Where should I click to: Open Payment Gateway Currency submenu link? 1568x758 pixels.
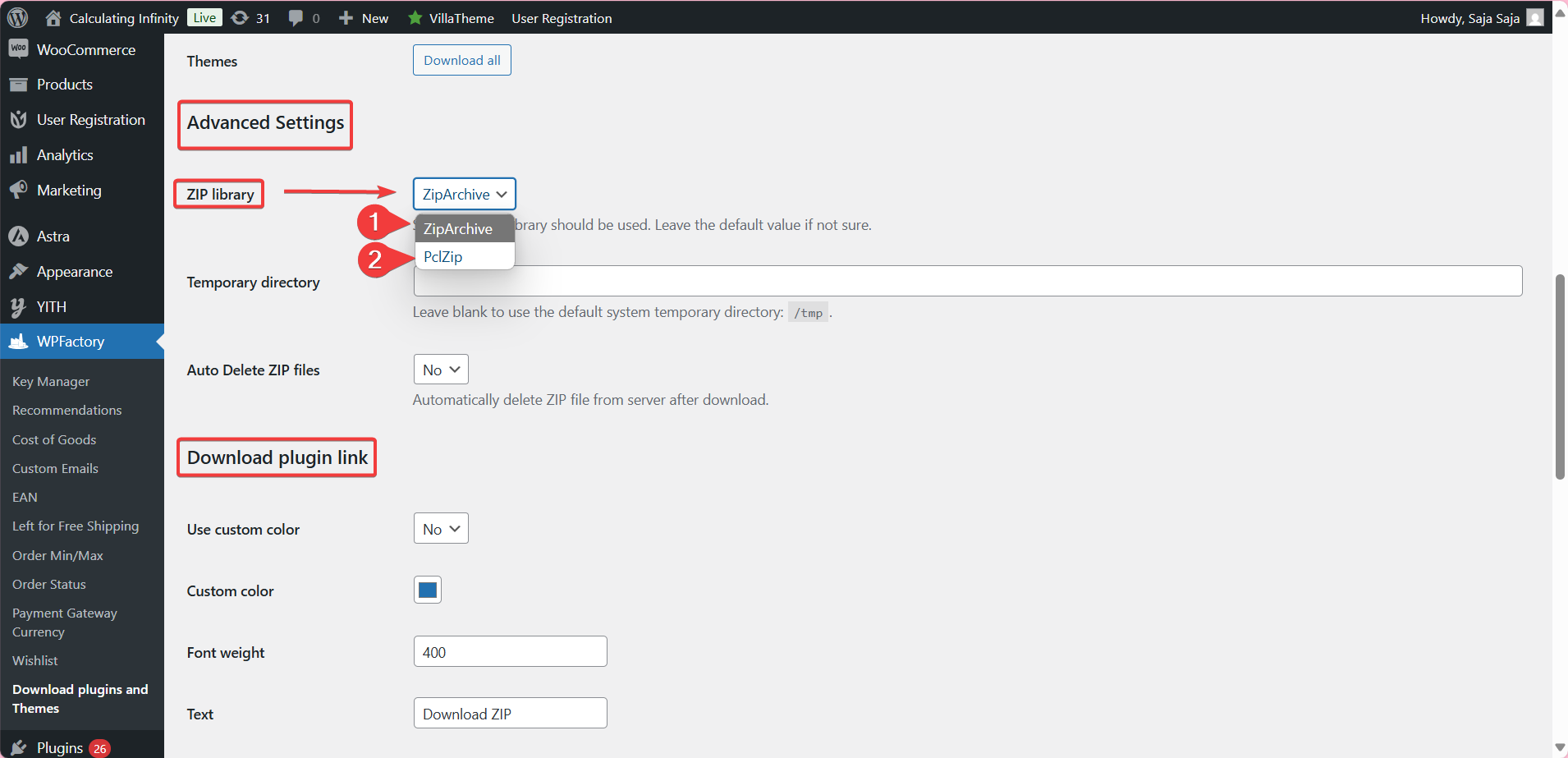[65, 622]
